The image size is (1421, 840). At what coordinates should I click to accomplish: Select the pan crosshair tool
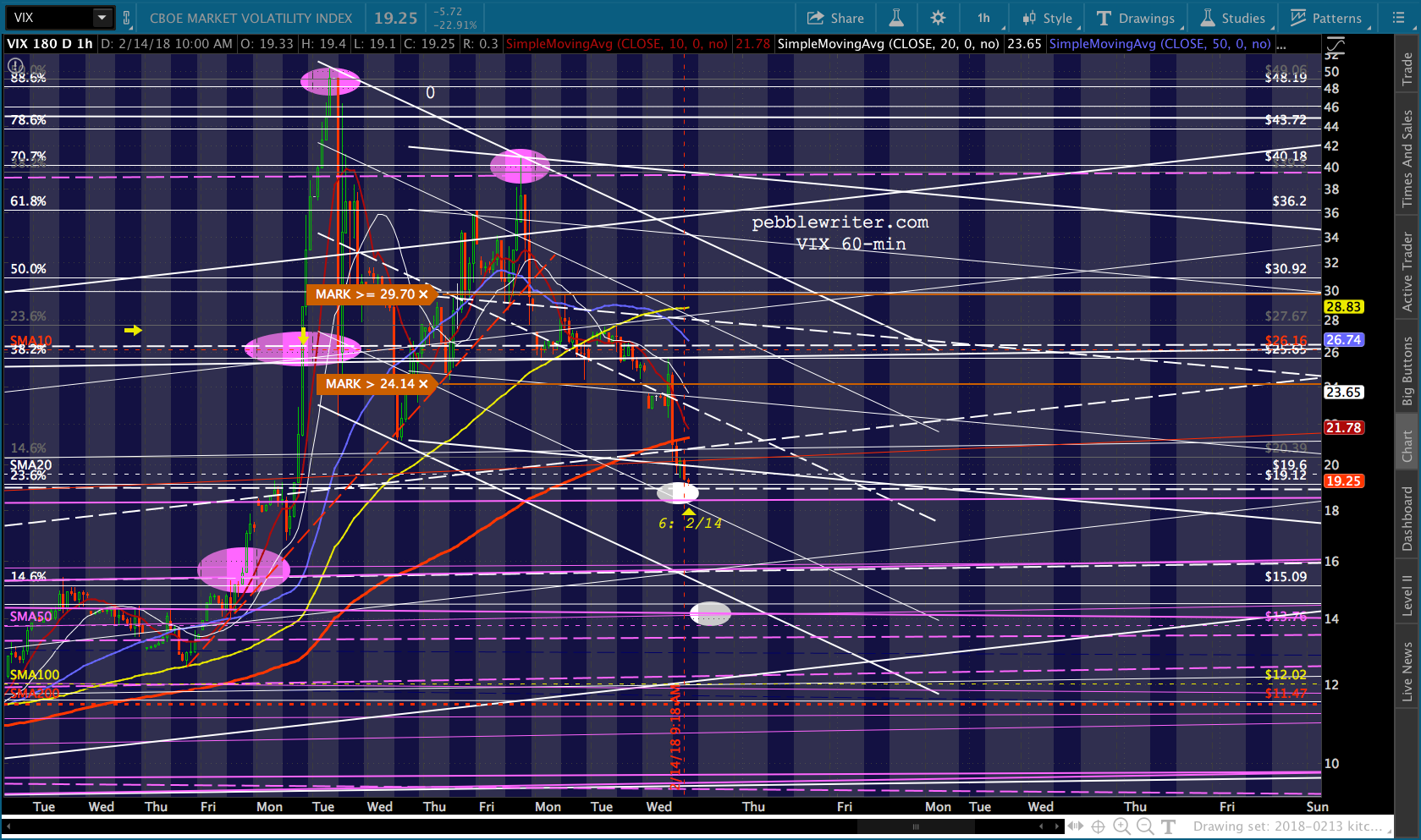pos(1098,826)
